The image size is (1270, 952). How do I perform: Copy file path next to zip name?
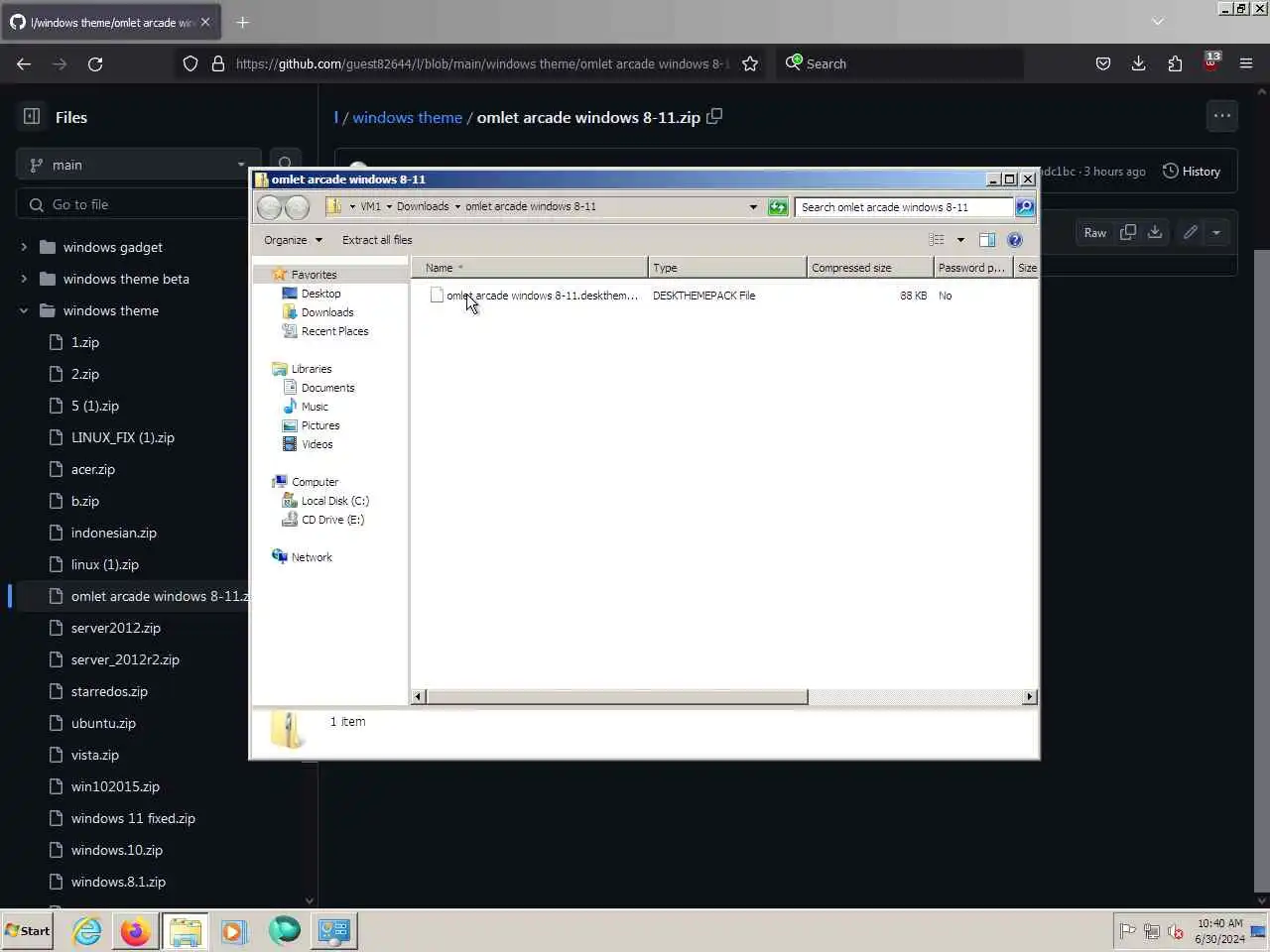click(x=714, y=116)
